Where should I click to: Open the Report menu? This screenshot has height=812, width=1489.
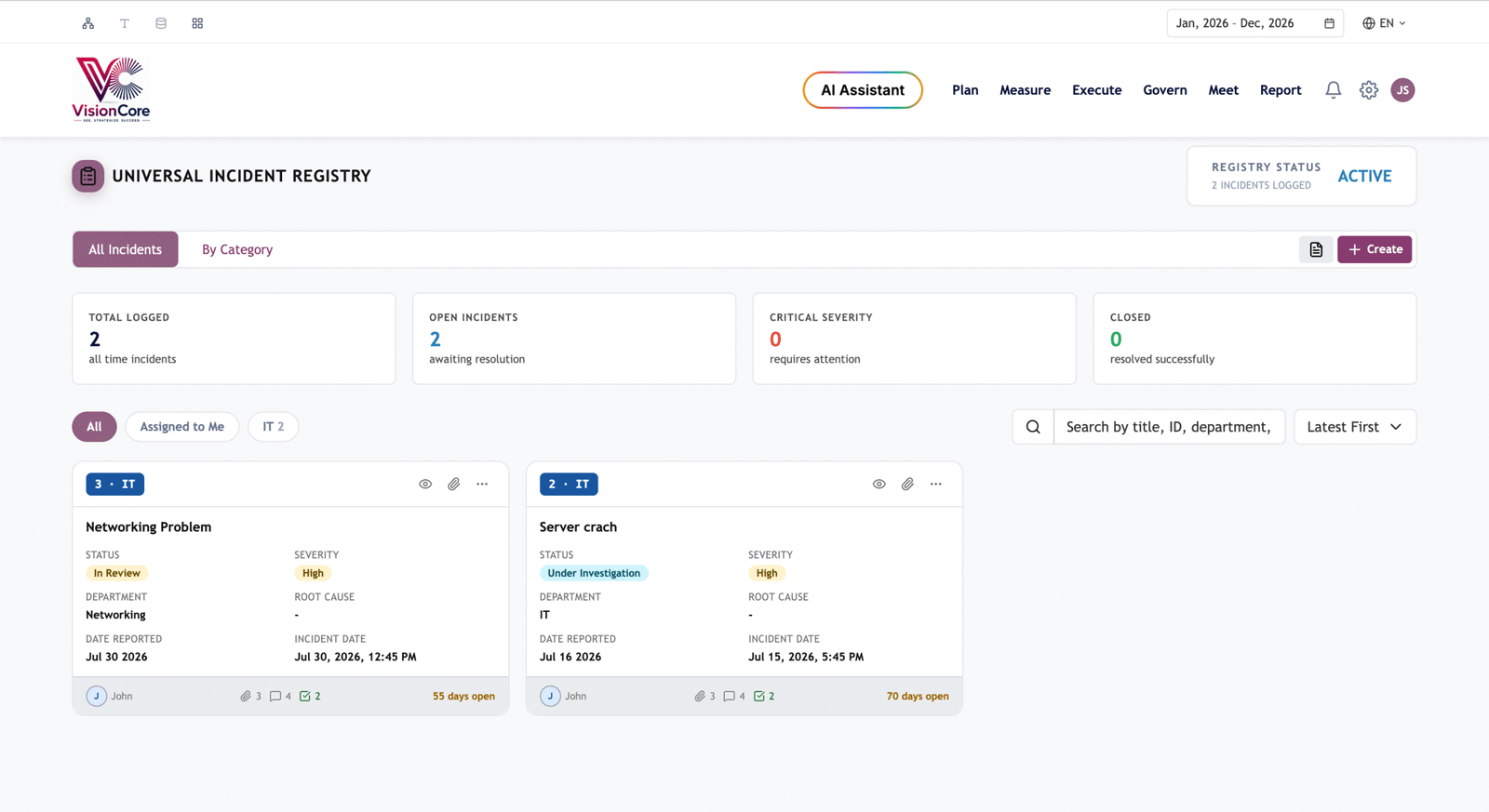[1281, 90]
